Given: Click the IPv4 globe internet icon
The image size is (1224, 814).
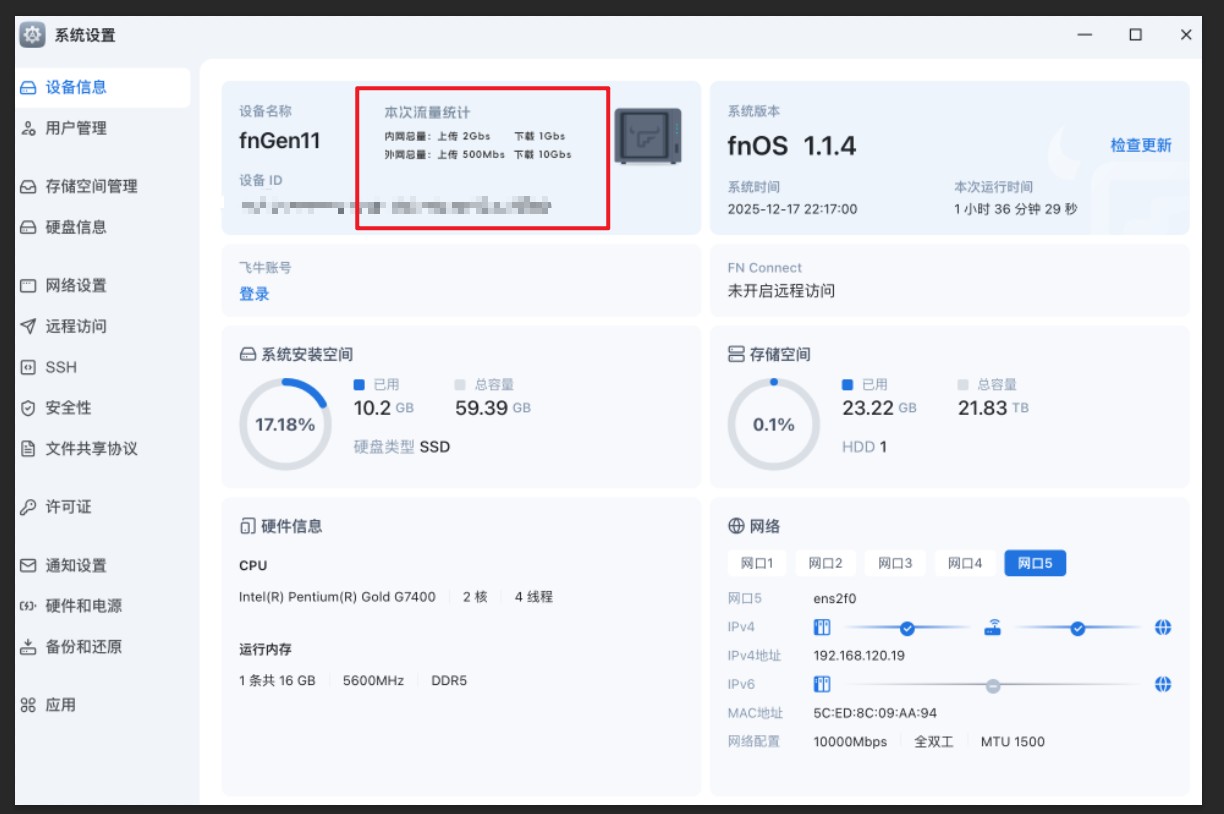Looking at the screenshot, I should (1162, 628).
